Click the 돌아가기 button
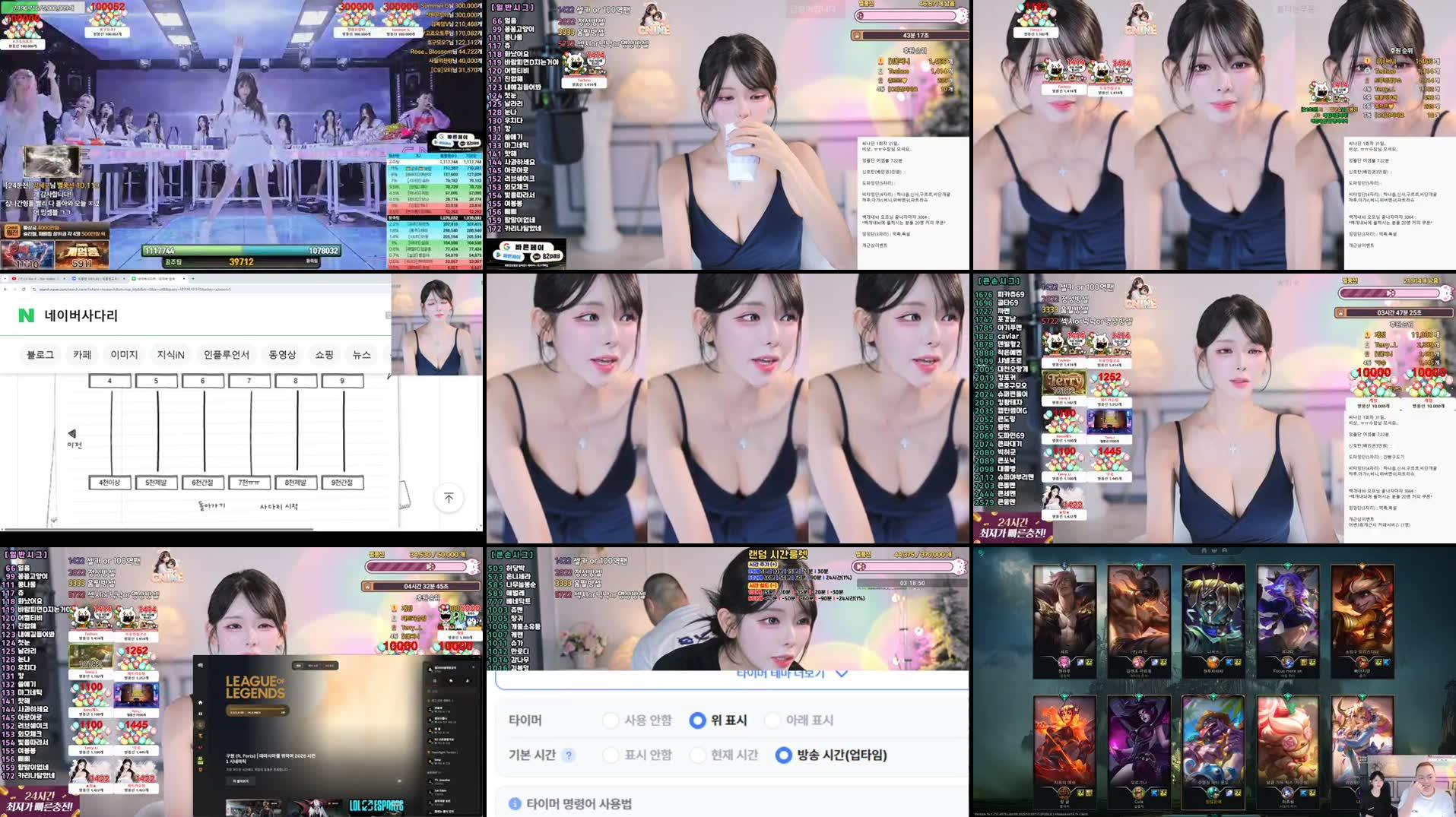The height and width of the screenshot is (817, 1456). tap(211, 506)
